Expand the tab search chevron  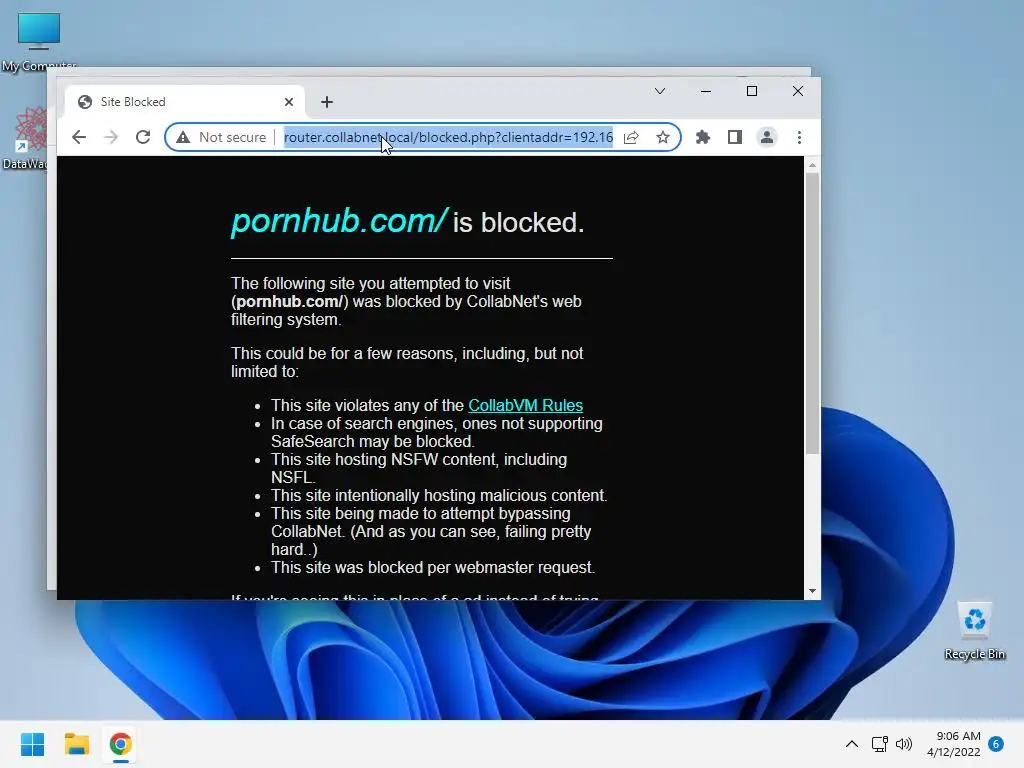point(660,91)
